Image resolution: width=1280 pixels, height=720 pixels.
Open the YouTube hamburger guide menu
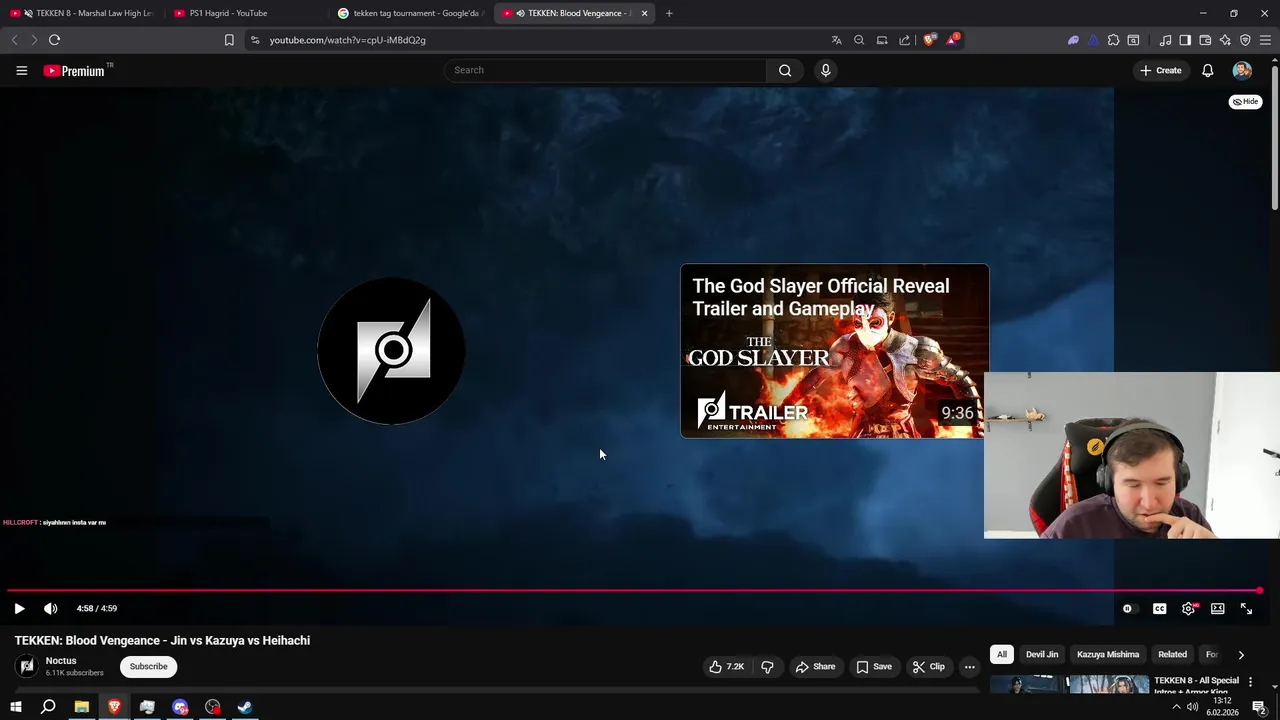click(x=21, y=70)
